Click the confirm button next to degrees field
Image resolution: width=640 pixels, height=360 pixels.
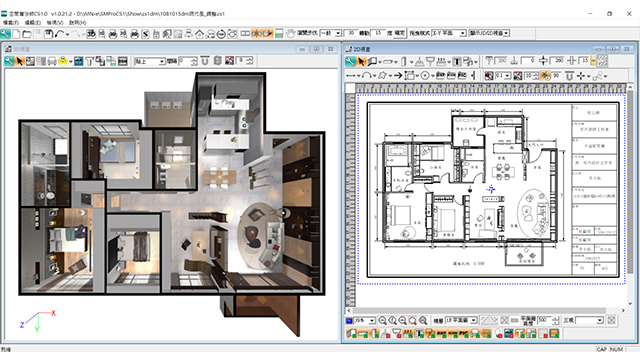click(x=400, y=33)
